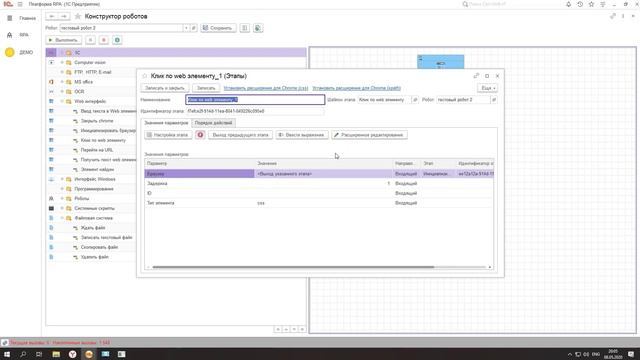Click the parameters table horizontal scrollbar
The image size is (640, 360).
(293, 267)
